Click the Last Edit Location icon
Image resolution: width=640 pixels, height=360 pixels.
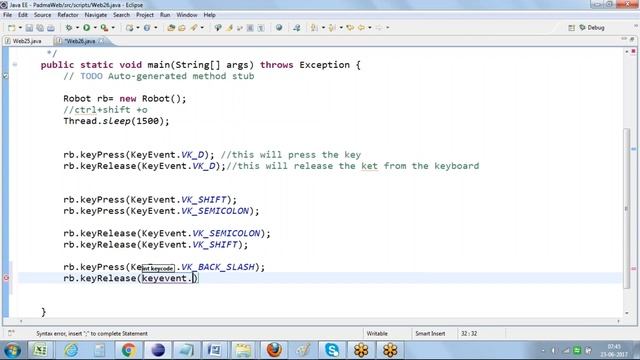tap(350, 28)
